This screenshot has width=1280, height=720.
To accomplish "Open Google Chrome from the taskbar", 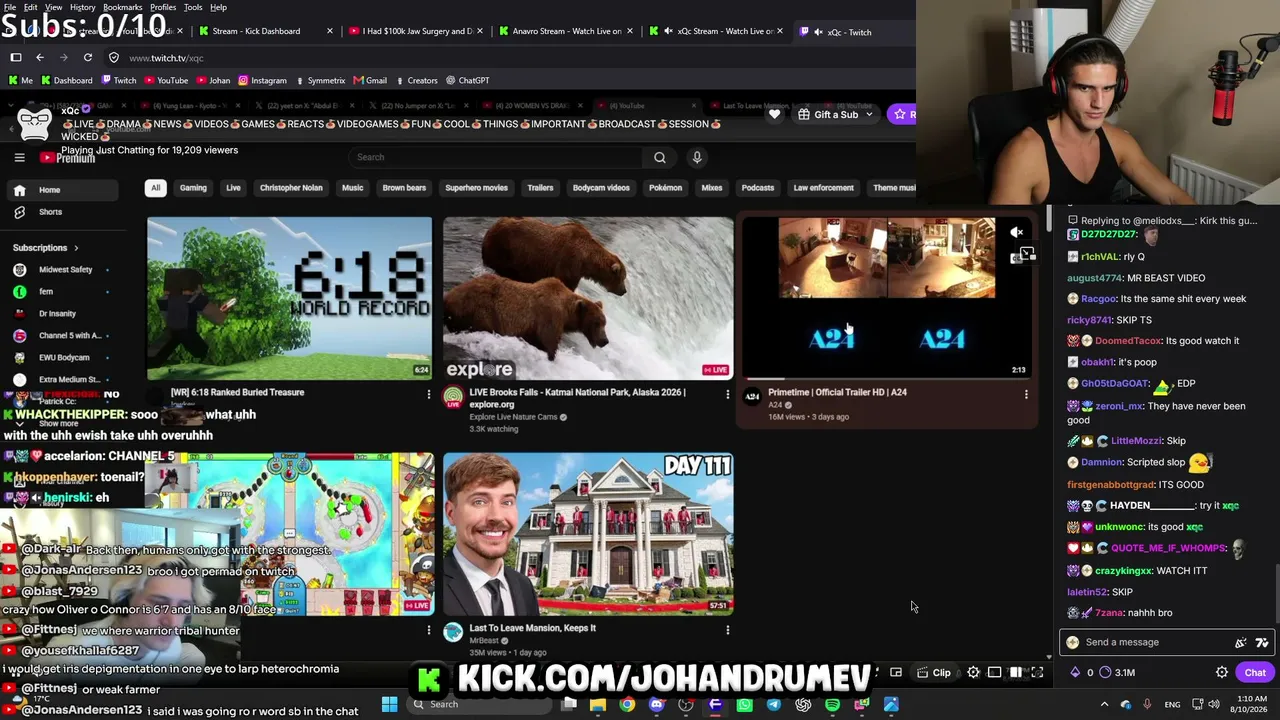I will pos(627,704).
